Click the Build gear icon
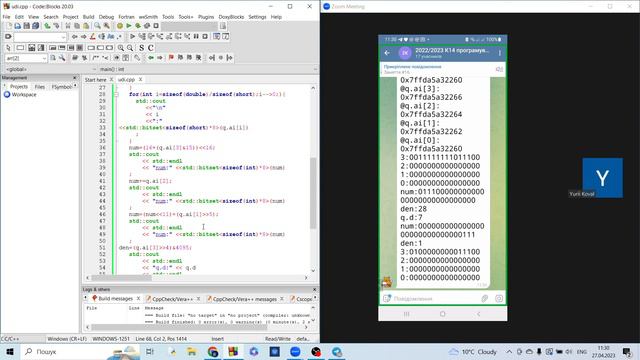The image size is (640, 360). [x=120, y=26]
